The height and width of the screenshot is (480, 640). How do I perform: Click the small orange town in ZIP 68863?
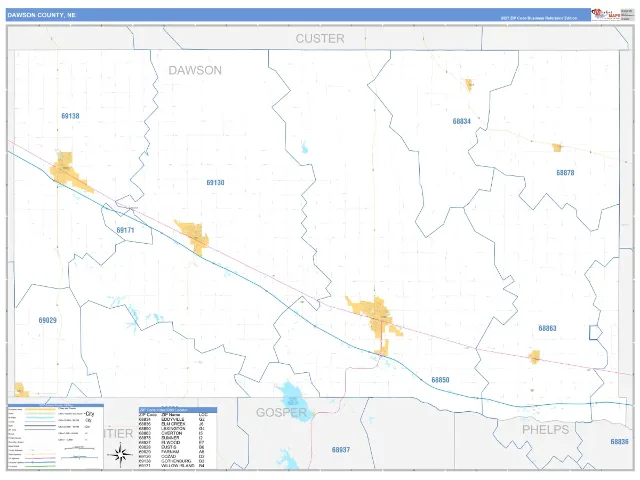[x=534, y=357]
